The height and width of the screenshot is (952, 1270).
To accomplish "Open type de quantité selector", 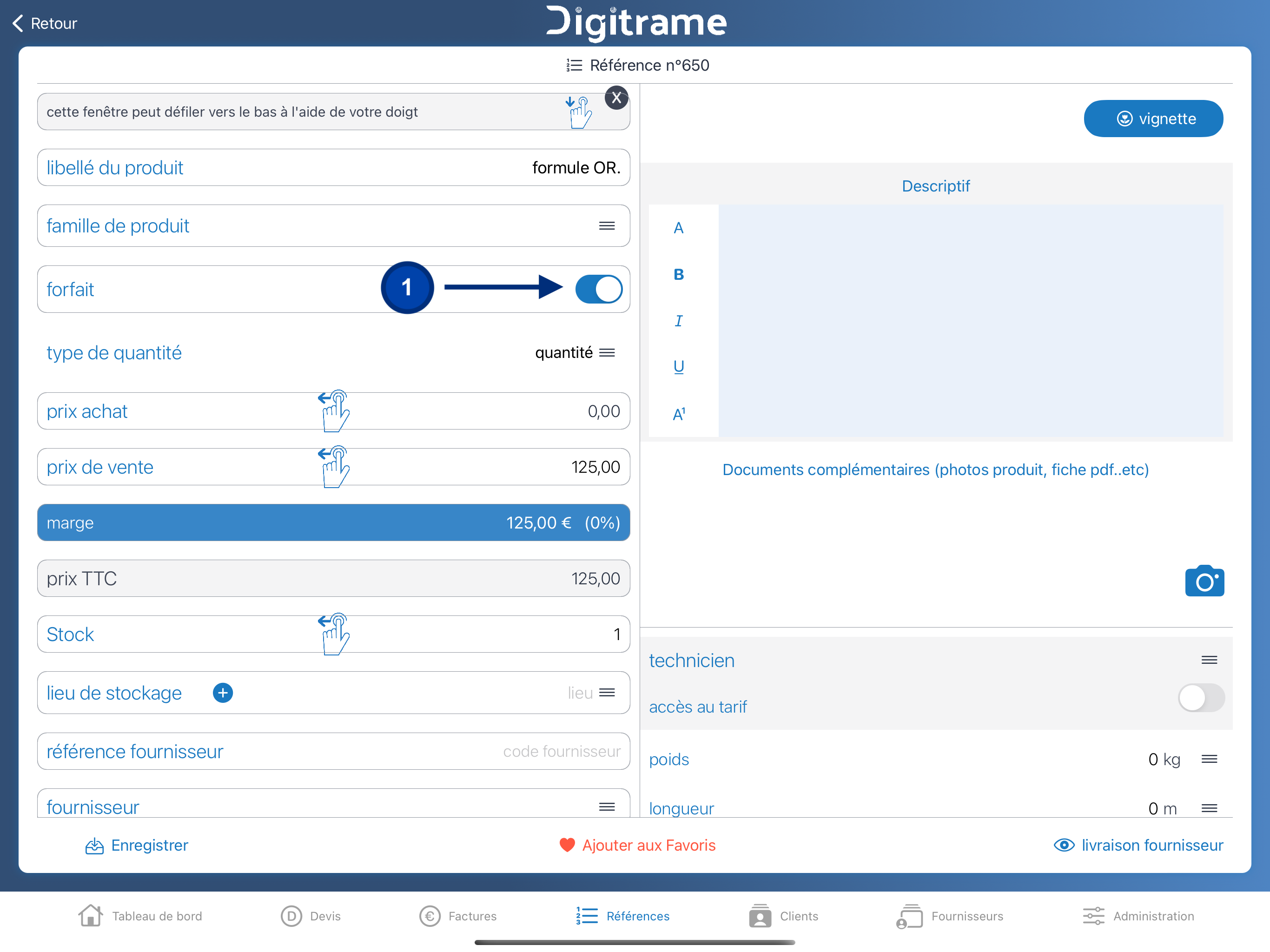I will (606, 352).
